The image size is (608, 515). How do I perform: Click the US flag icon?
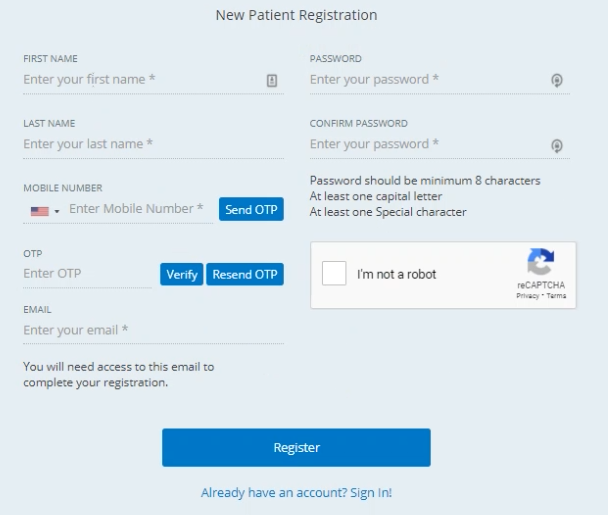(x=40, y=211)
